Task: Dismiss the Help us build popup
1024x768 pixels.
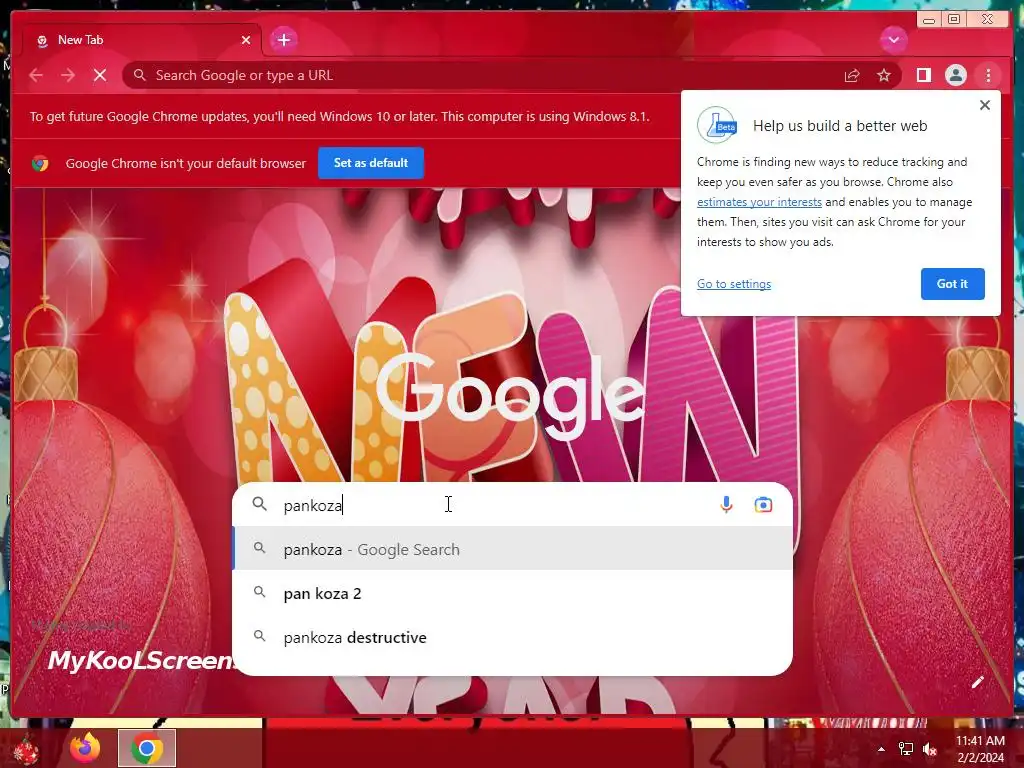Action: [985, 105]
